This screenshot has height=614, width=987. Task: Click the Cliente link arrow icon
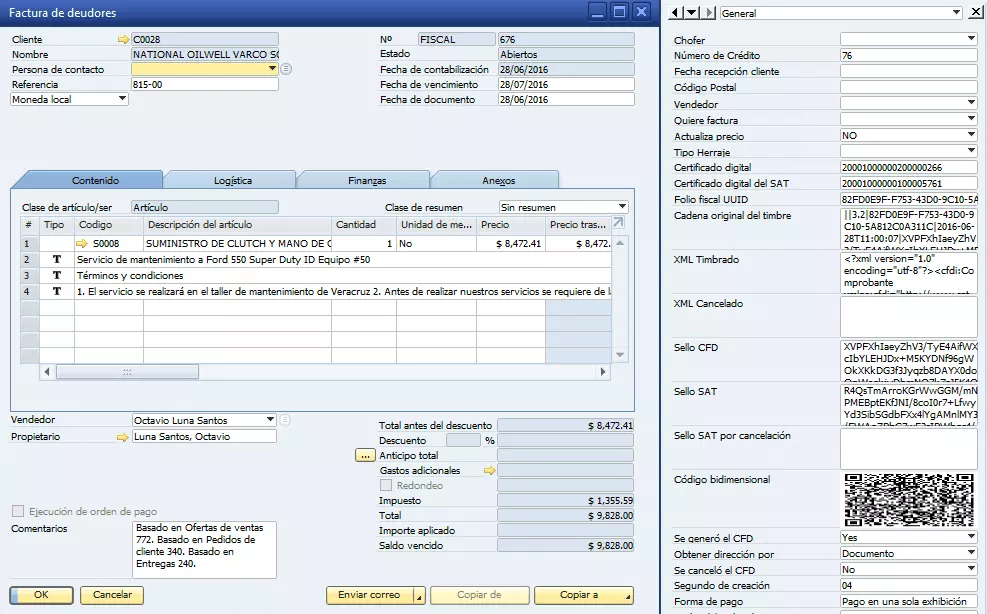(123, 40)
